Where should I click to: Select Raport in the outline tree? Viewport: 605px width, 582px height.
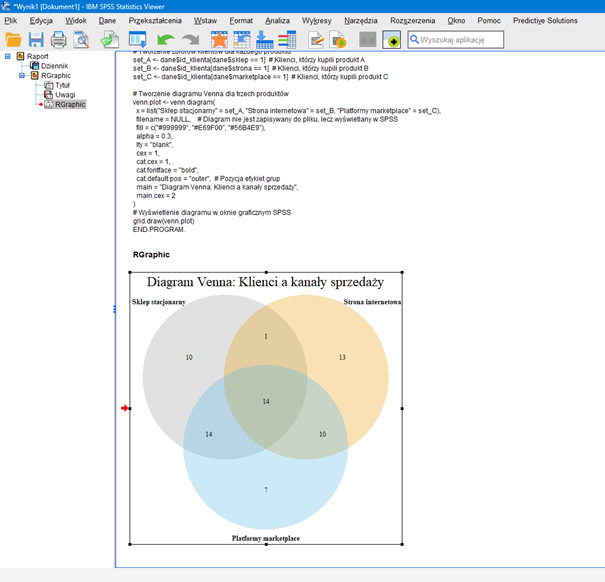coord(37,56)
